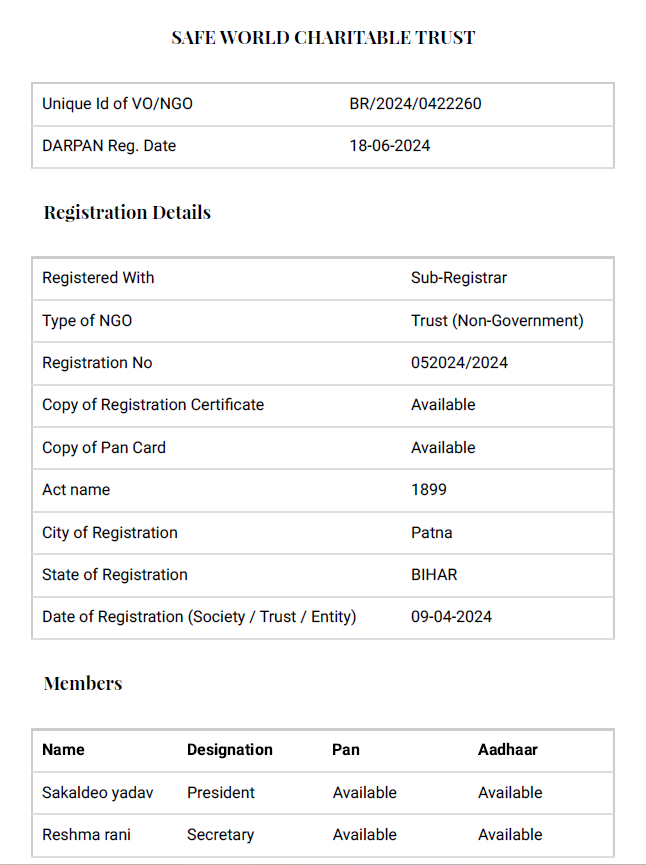Viewport: 646px width, 865px height.
Task: Select member name Sakaldeo yadav
Action: point(98,793)
